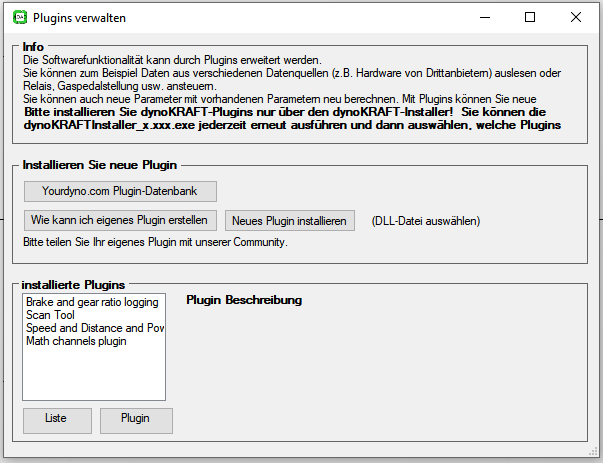Click 'Wie kann ich eigenes Plugin erstellen'
This screenshot has height=463, width=603.
pyautogui.click(x=120, y=220)
